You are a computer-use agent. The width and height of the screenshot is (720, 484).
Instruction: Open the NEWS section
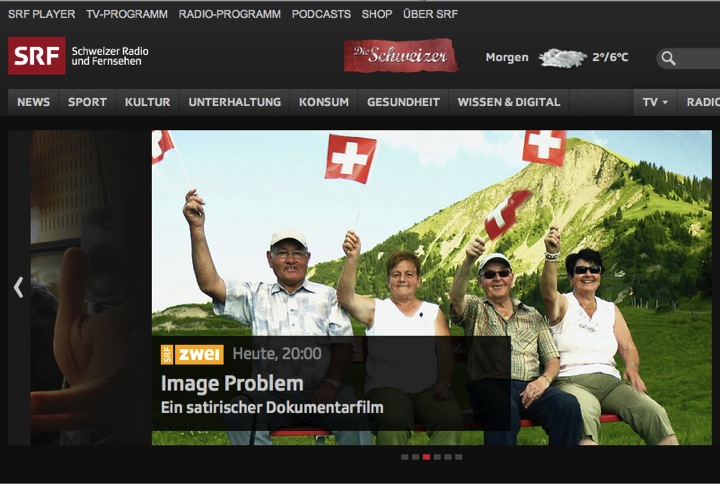click(x=34, y=102)
